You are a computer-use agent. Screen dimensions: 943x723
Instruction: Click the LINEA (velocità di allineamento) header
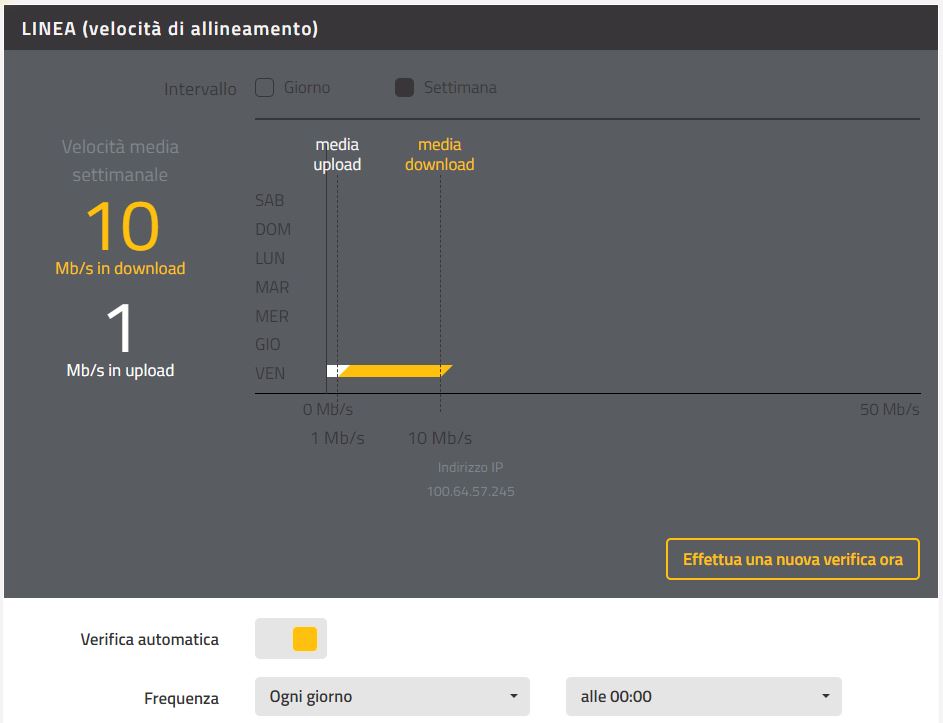(170, 28)
